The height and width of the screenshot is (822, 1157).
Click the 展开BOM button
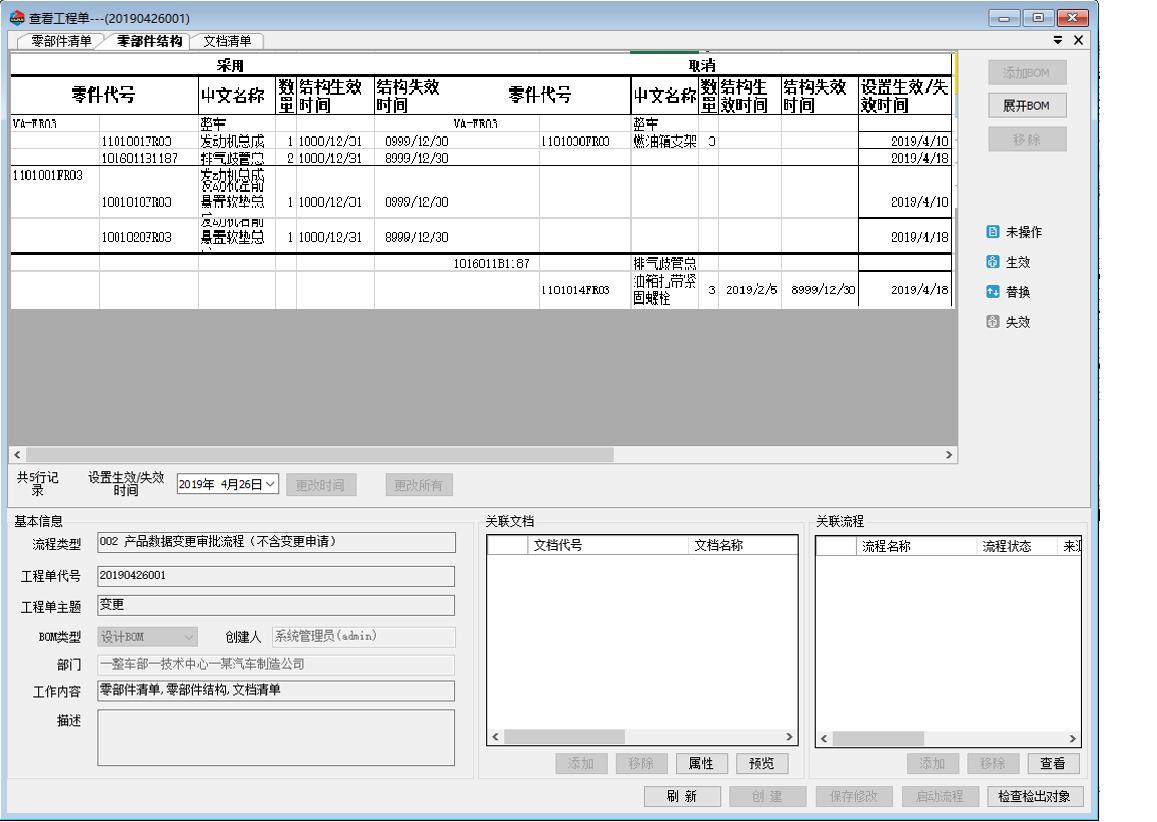pos(1026,106)
